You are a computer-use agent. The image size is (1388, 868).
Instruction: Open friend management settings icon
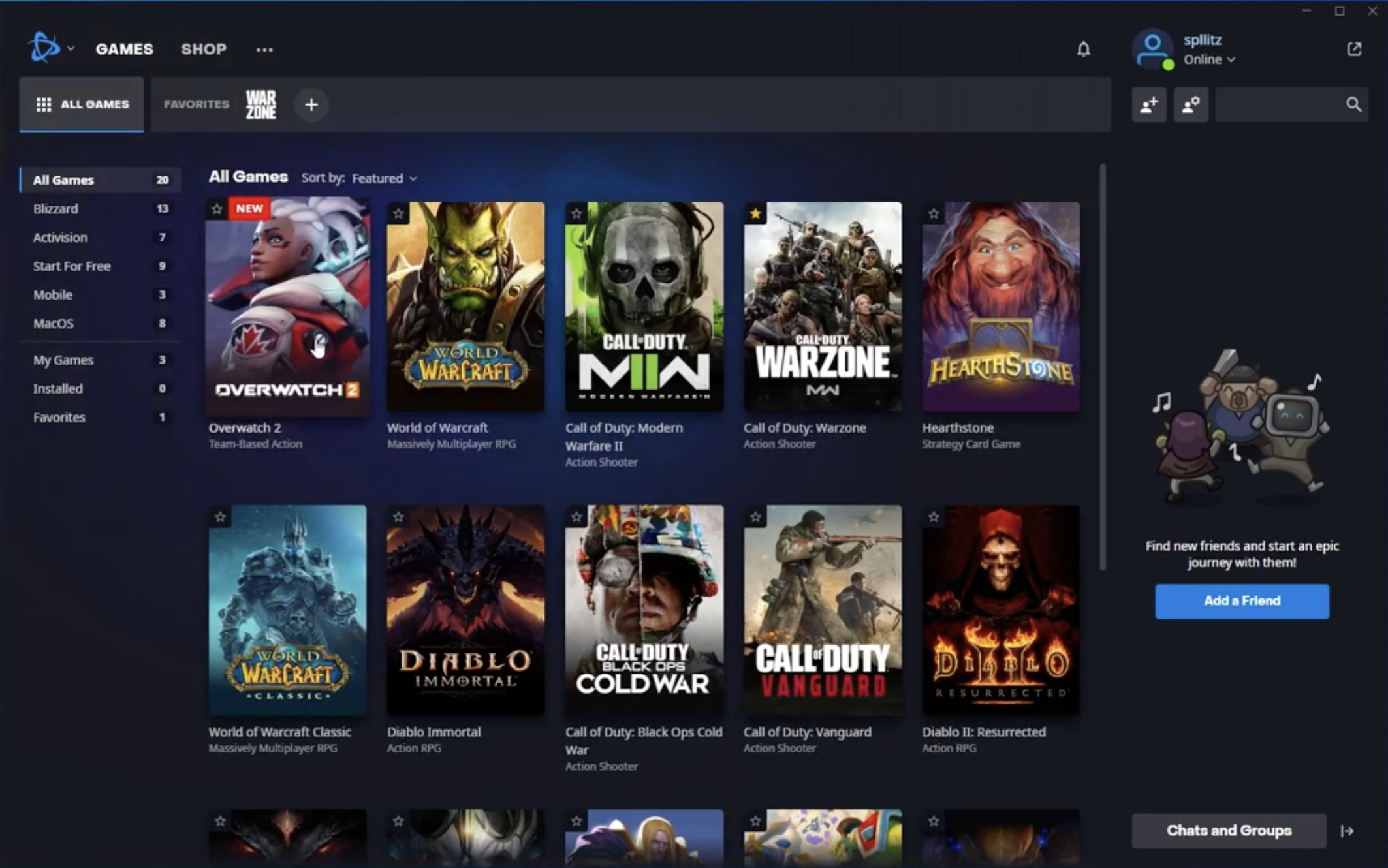1191,104
